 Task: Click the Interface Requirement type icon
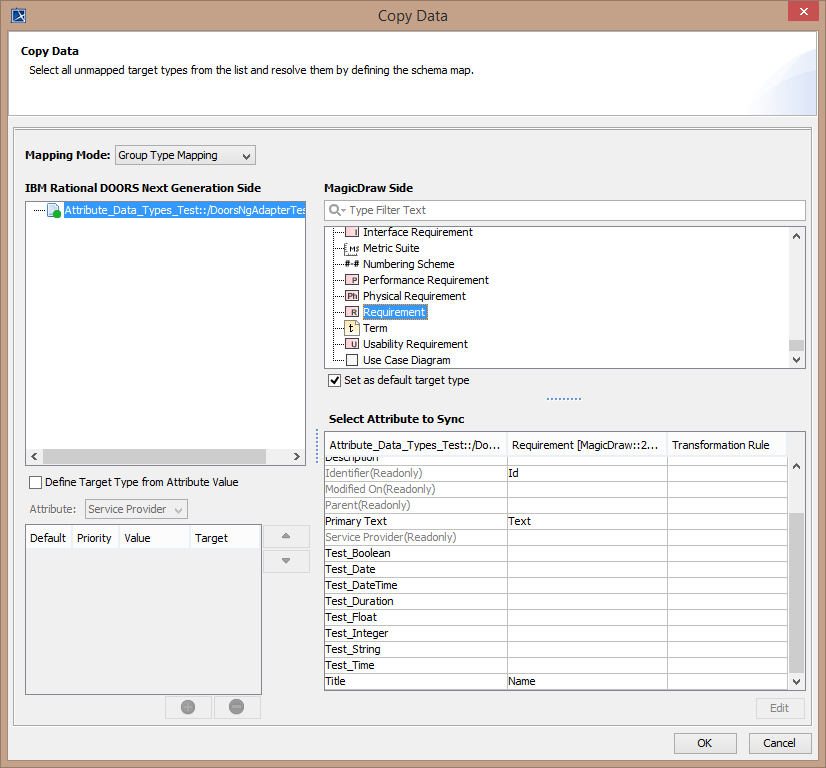tap(351, 232)
